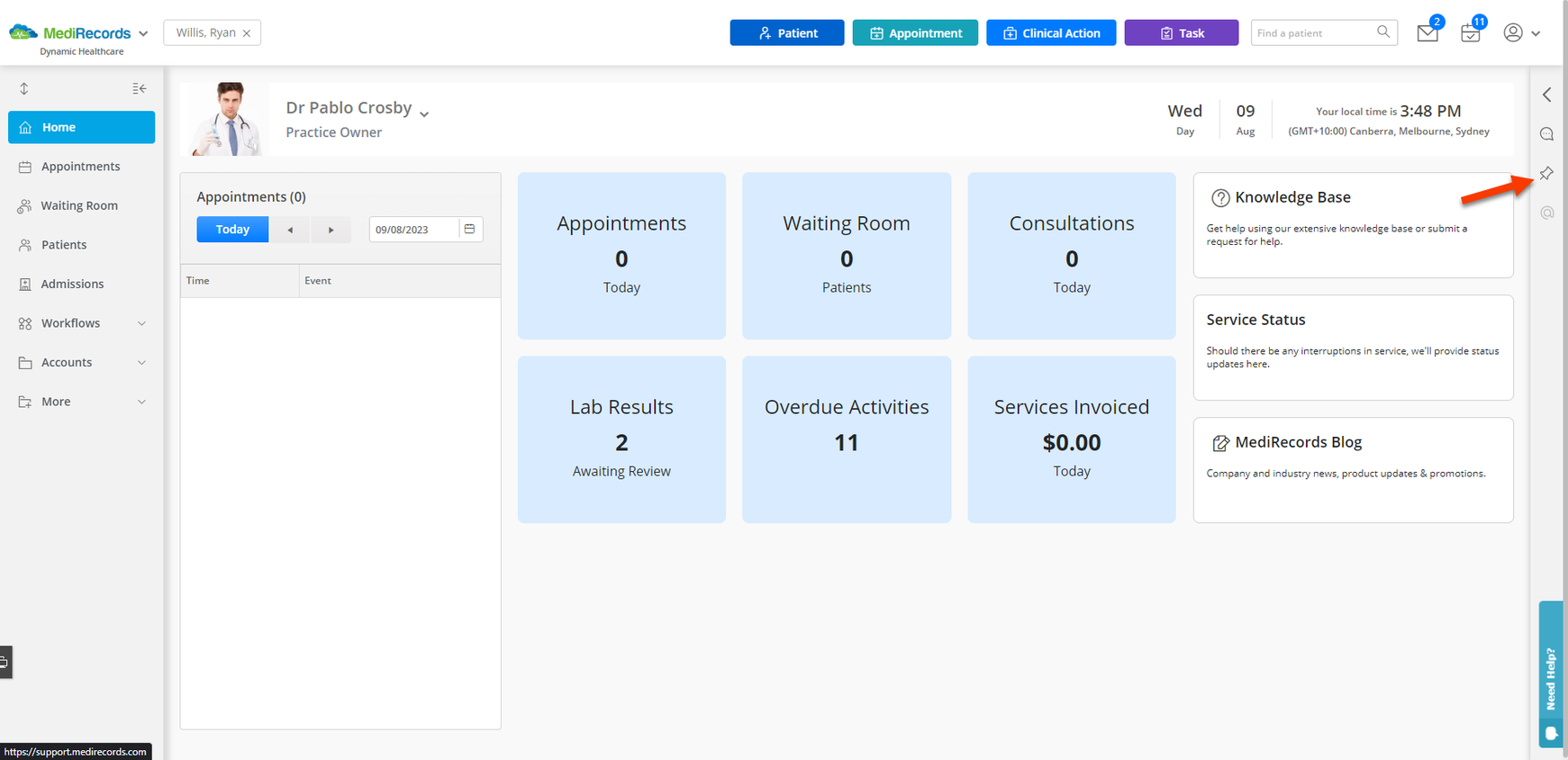The width and height of the screenshot is (1568, 760).
Task: Open the chat bubble icon in right rail
Action: 1547,134
